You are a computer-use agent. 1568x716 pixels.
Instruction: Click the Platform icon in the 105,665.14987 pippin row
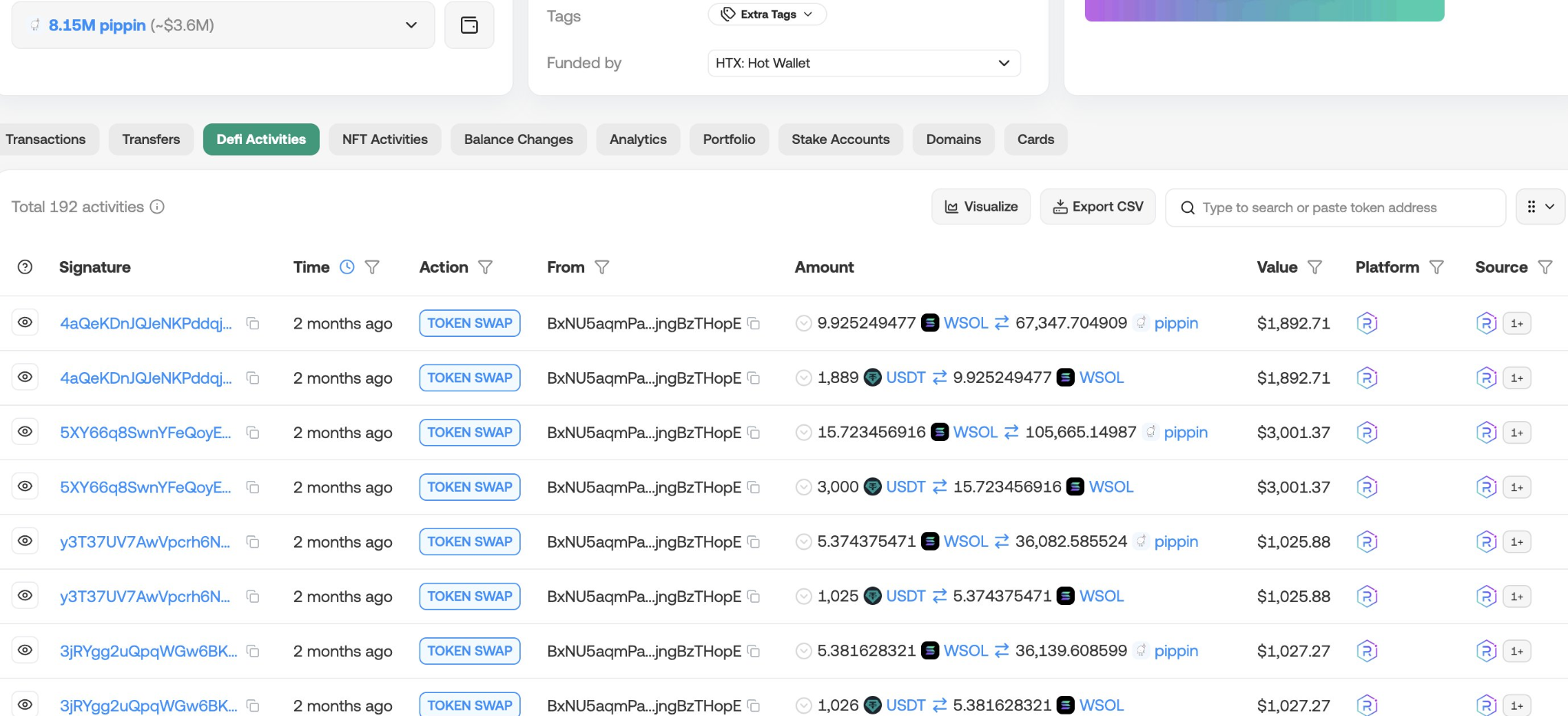pos(1367,433)
